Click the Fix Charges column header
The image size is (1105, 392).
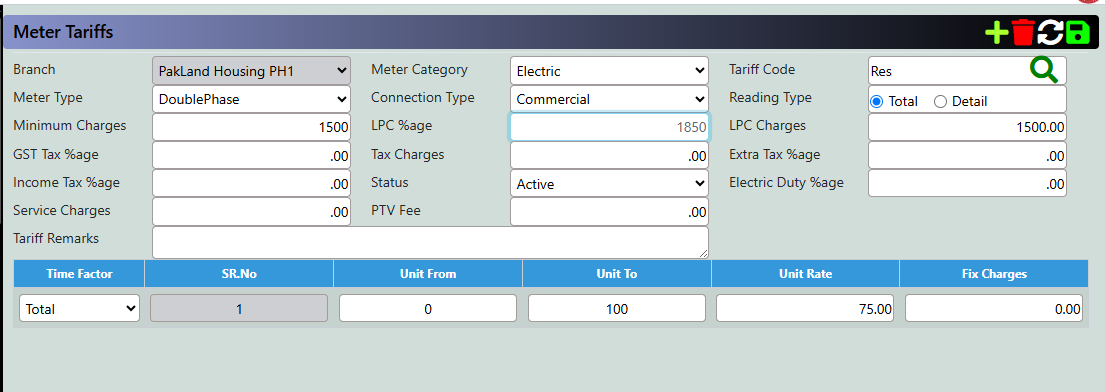[x=994, y=274]
